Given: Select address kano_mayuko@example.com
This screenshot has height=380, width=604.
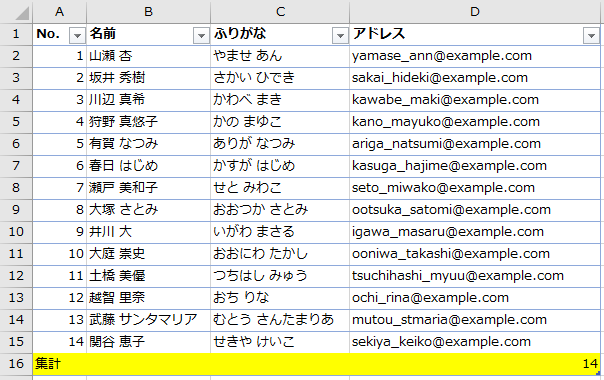Looking at the screenshot, I should coord(475,122).
